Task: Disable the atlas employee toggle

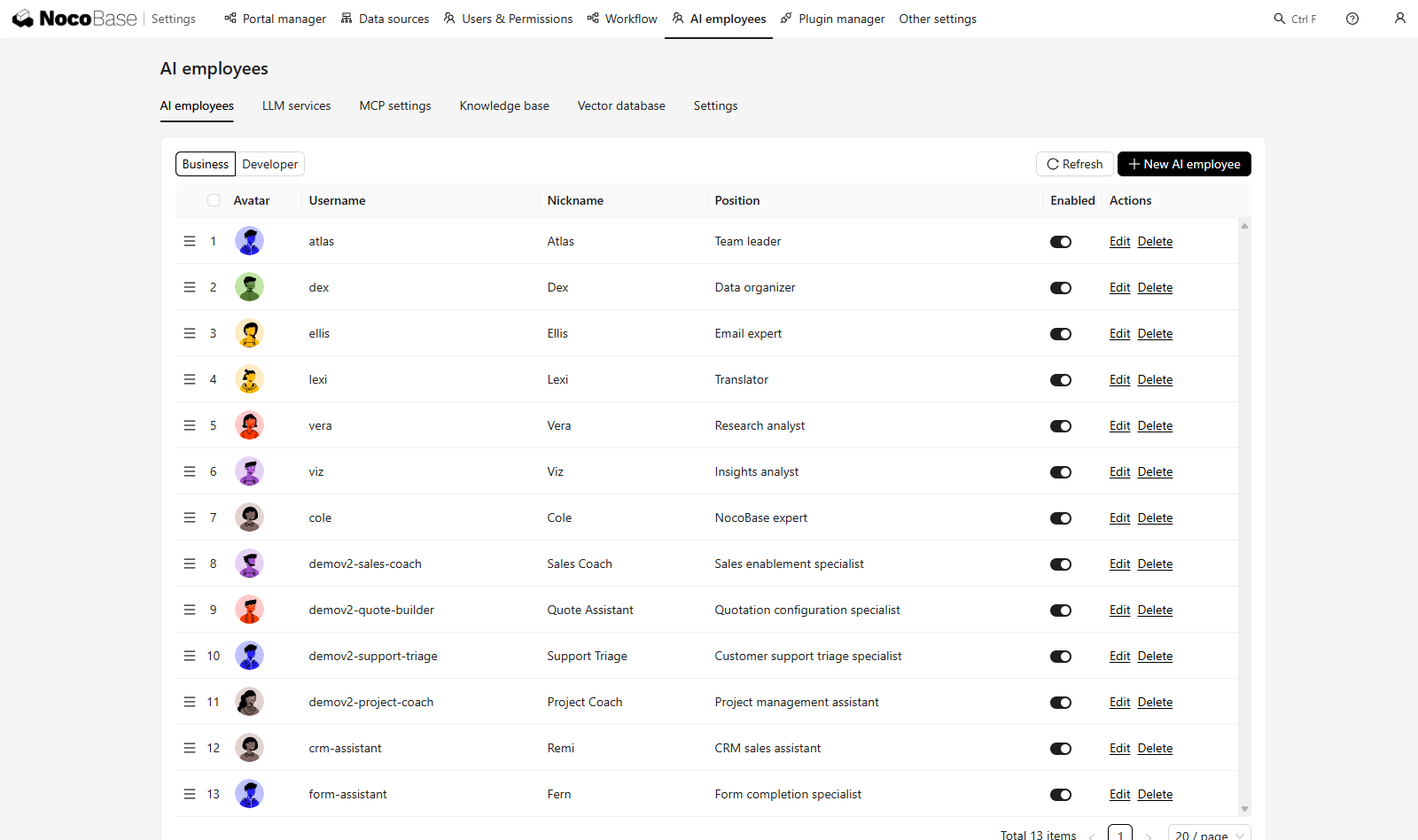Action: (x=1061, y=242)
